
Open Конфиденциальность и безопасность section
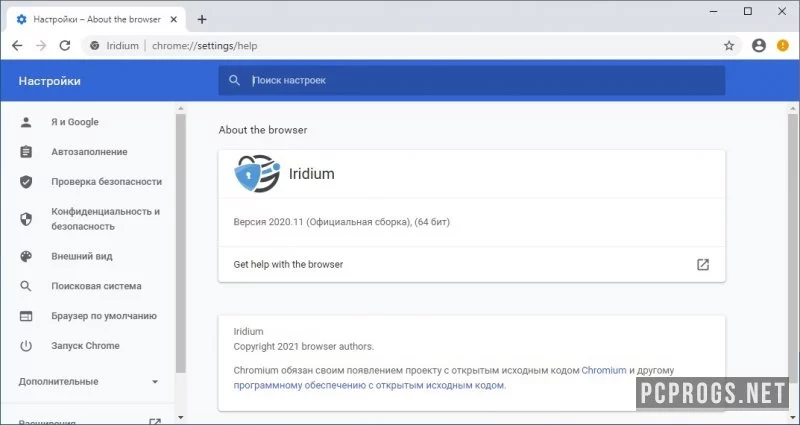[x=106, y=219]
